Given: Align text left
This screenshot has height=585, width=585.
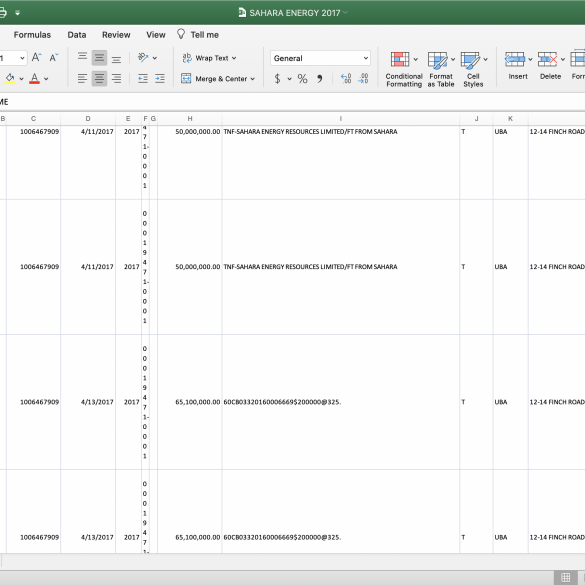Looking at the screenshot, I should point(82,78).
